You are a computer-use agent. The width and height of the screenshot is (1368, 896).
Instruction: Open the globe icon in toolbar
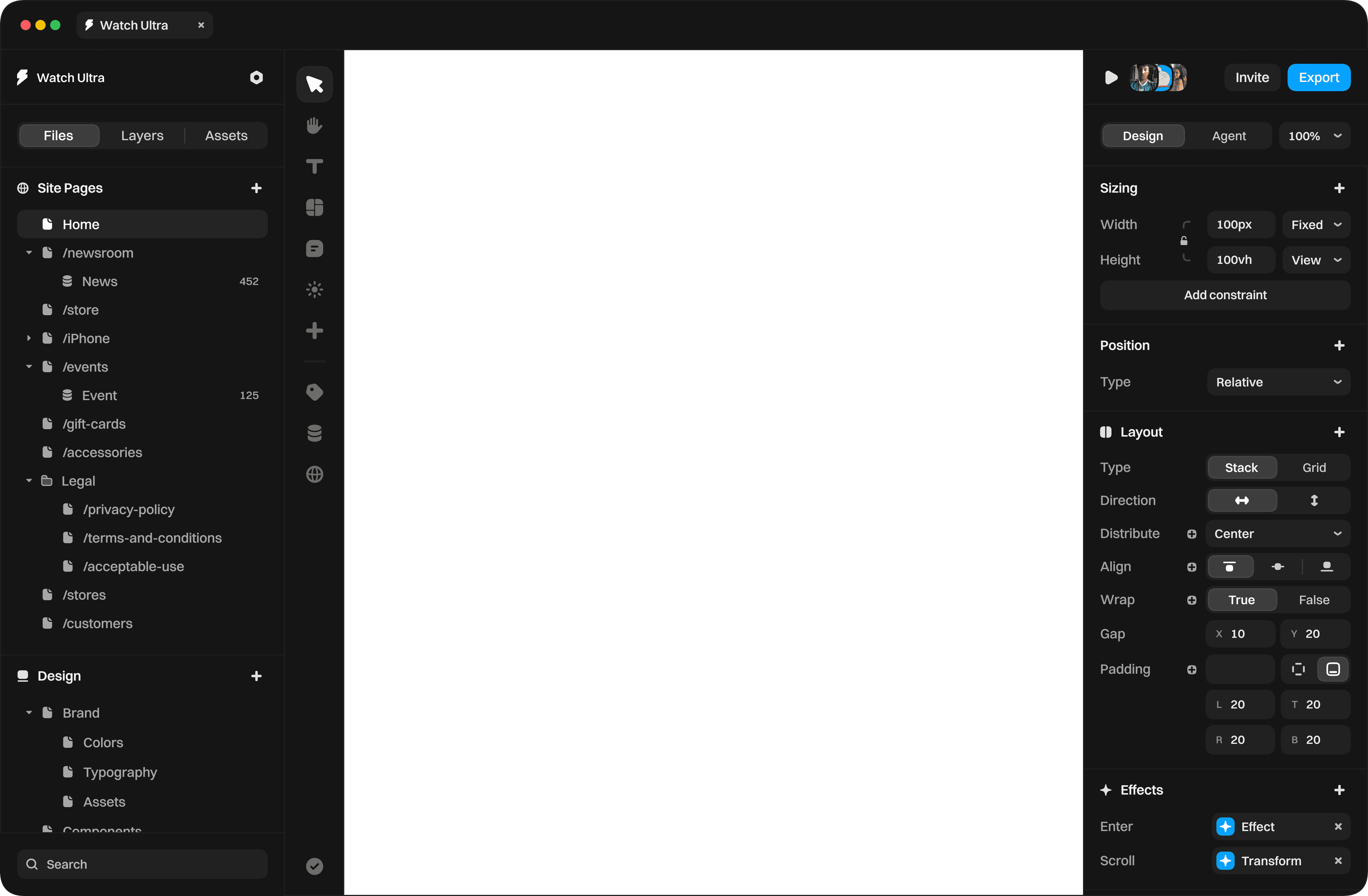[x=315, y=474]
